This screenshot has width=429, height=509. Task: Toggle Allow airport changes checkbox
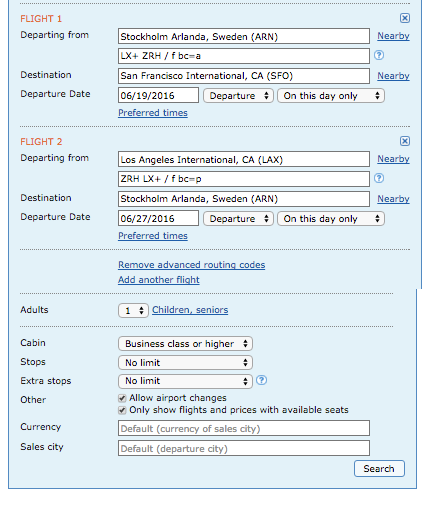[122, 398]
